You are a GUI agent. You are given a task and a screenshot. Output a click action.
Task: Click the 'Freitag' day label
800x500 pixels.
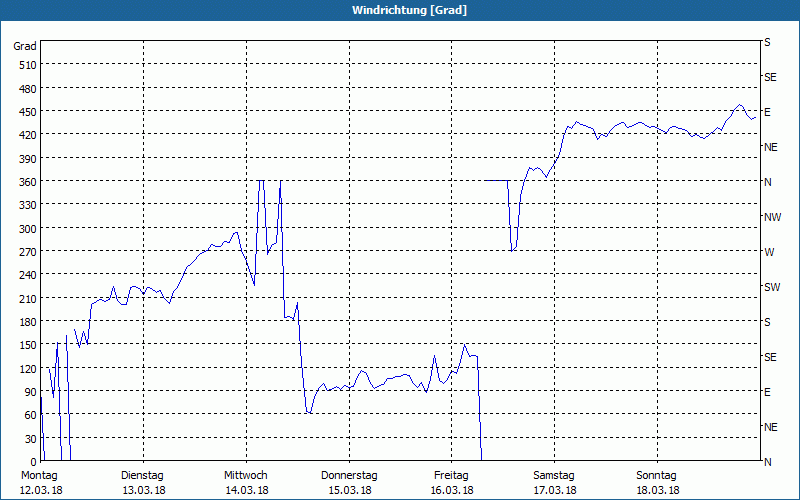pyautogui.click(x=452, y=476)
